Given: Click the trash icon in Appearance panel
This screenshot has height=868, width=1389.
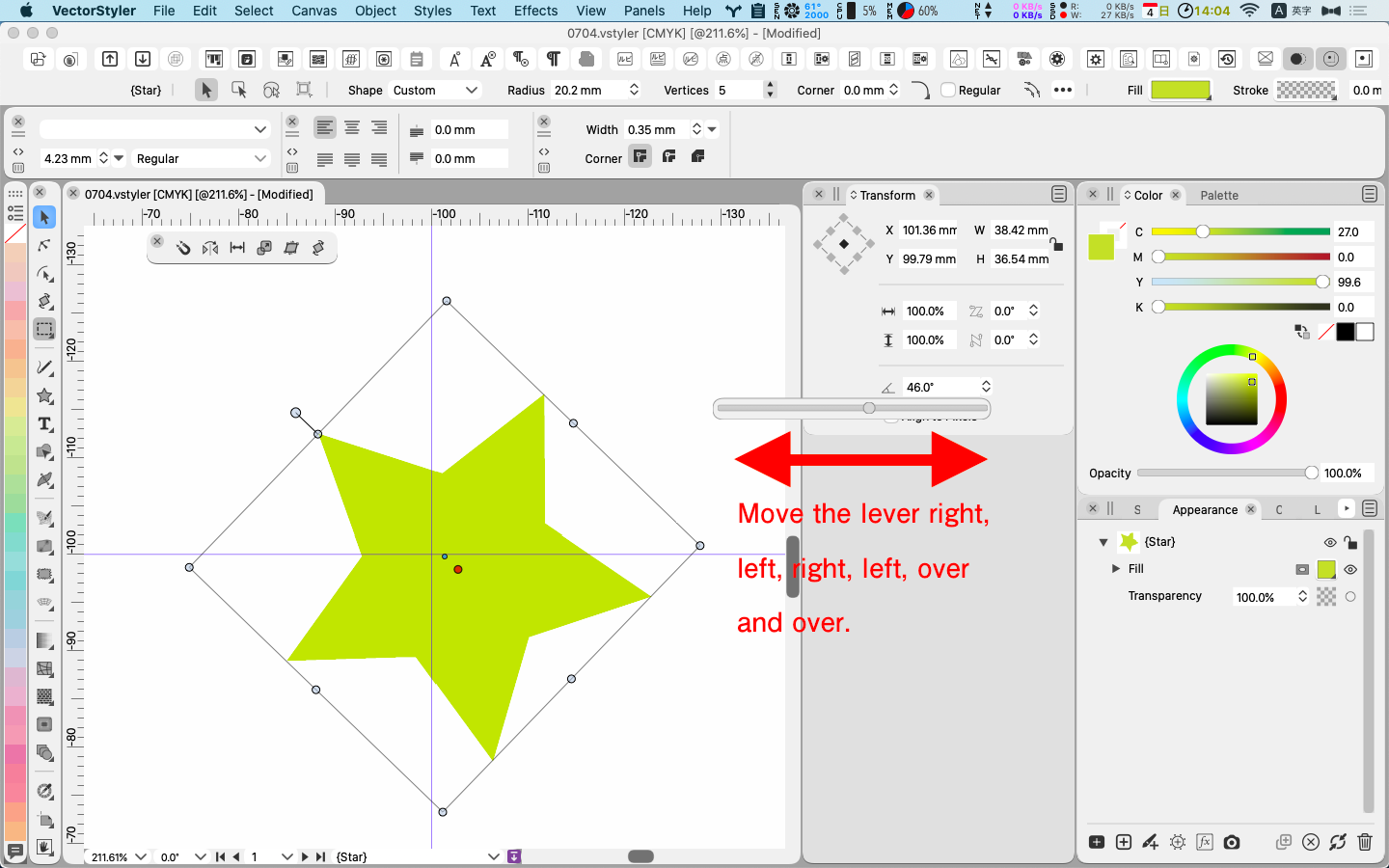Looking at the screenshot, I should coord(1364,842).
